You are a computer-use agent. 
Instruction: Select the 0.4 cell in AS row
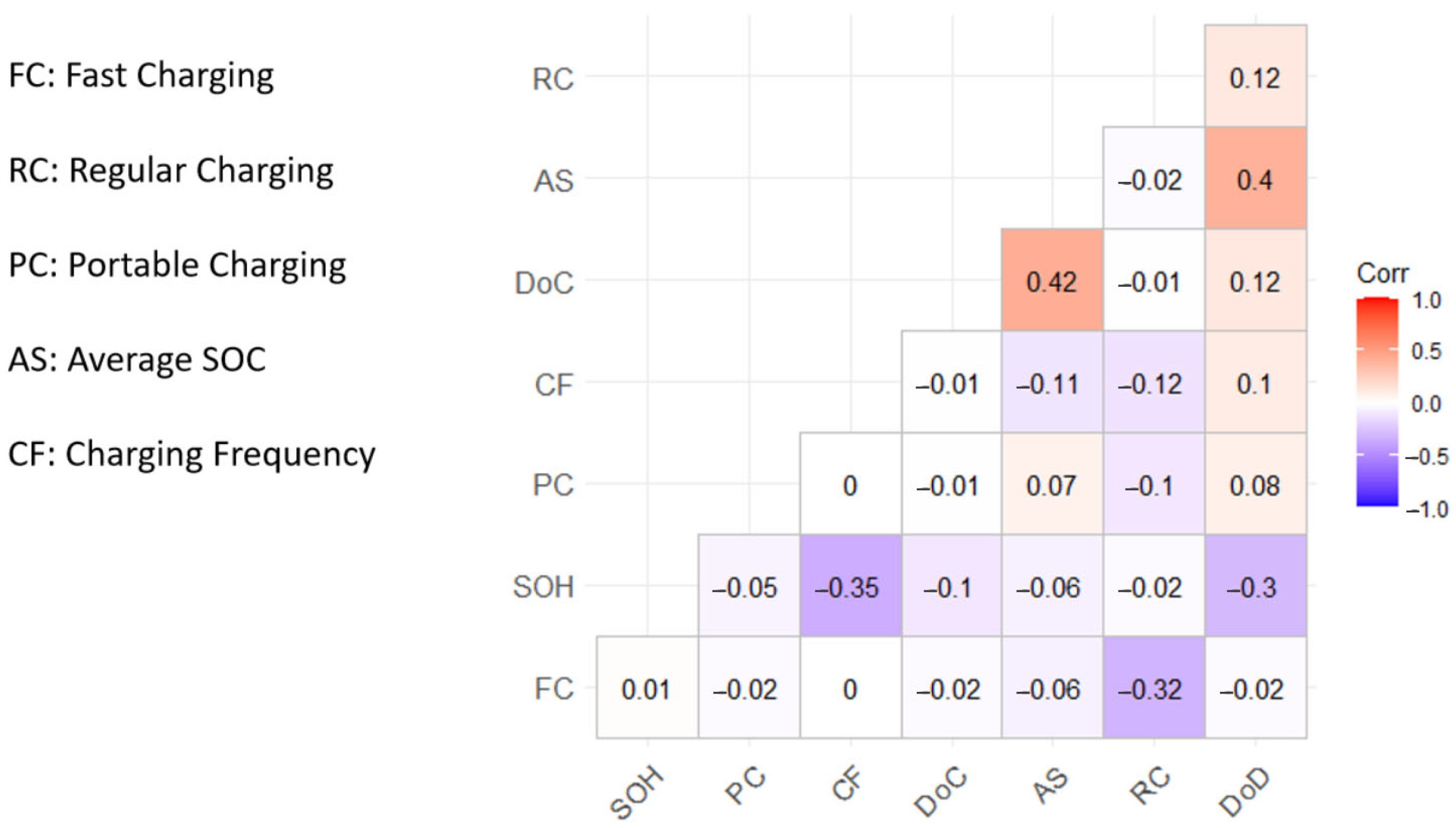[x=1255, y=178]
